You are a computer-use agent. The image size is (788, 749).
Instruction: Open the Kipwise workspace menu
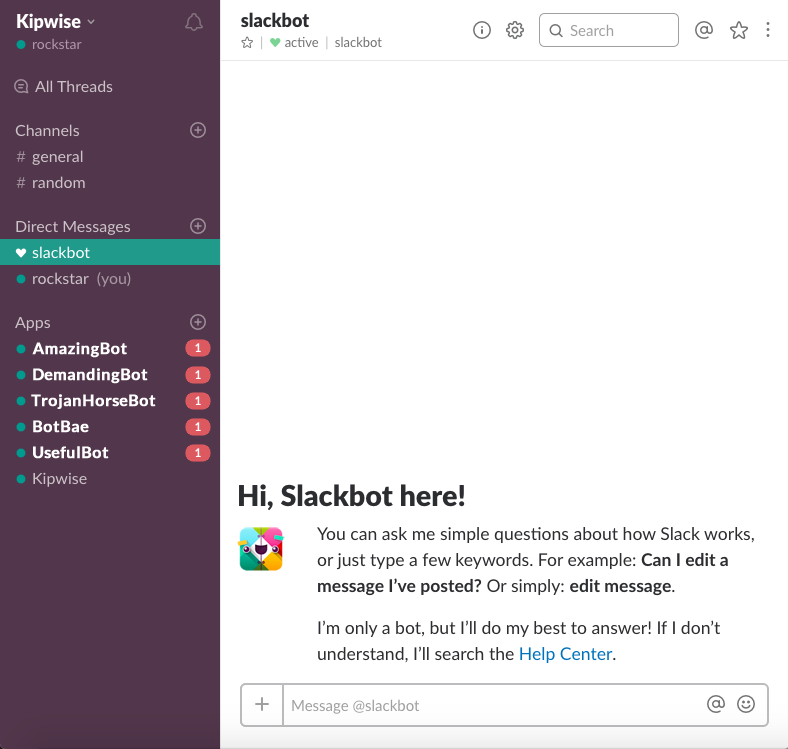56,21
